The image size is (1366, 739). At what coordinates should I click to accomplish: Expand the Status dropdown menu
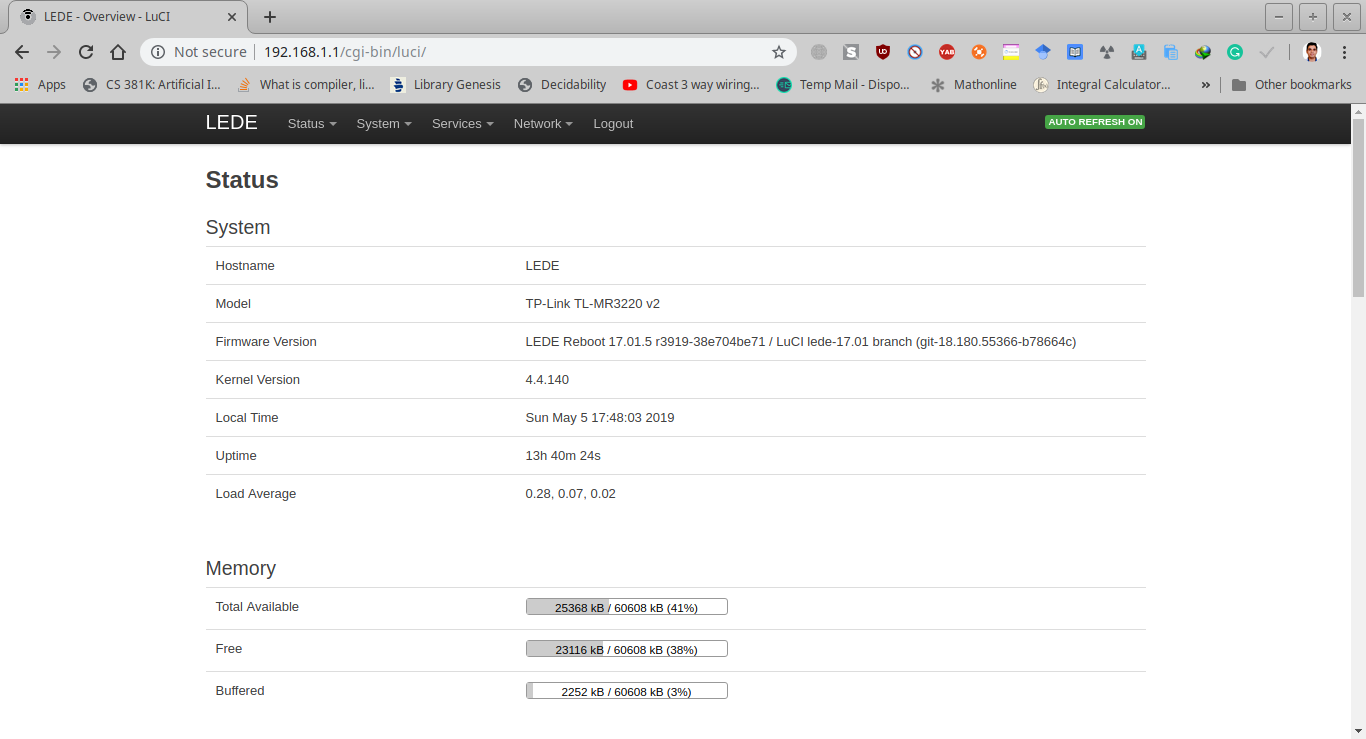[312, 124]
